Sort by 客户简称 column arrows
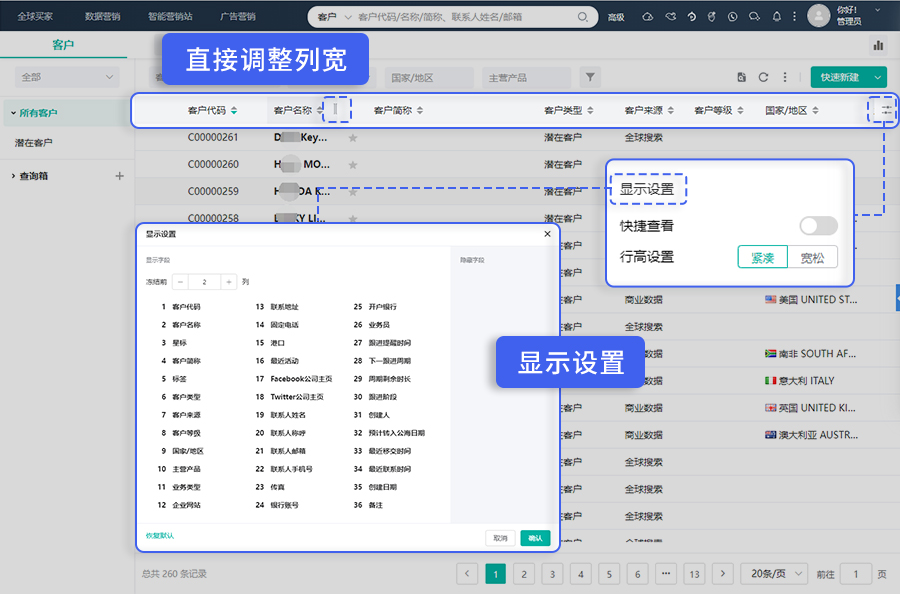The height and width of the screenshot is (594, 900). 420,110
